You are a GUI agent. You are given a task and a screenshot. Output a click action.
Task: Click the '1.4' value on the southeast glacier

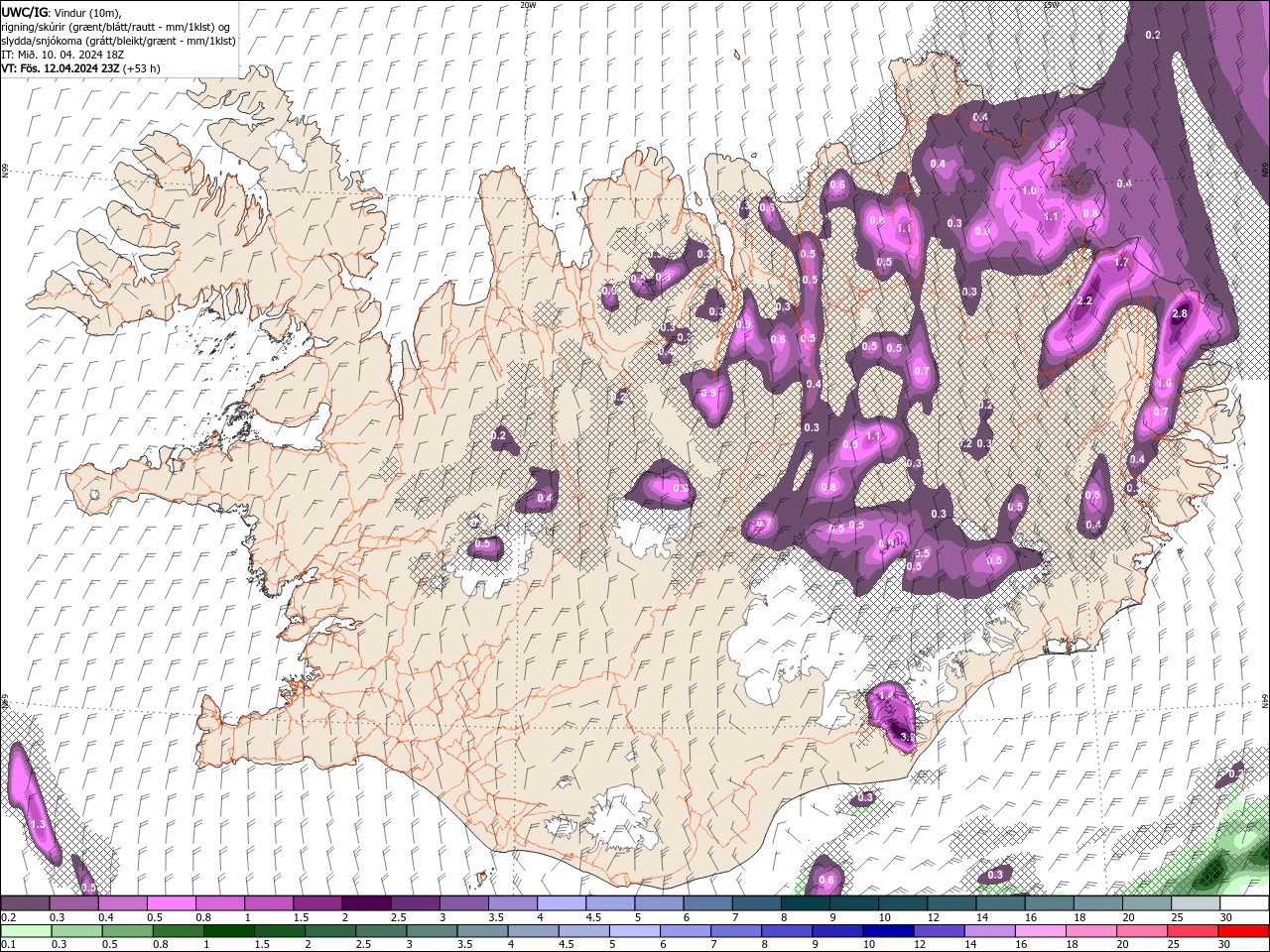pyautogui.click(x=886, y=697)
